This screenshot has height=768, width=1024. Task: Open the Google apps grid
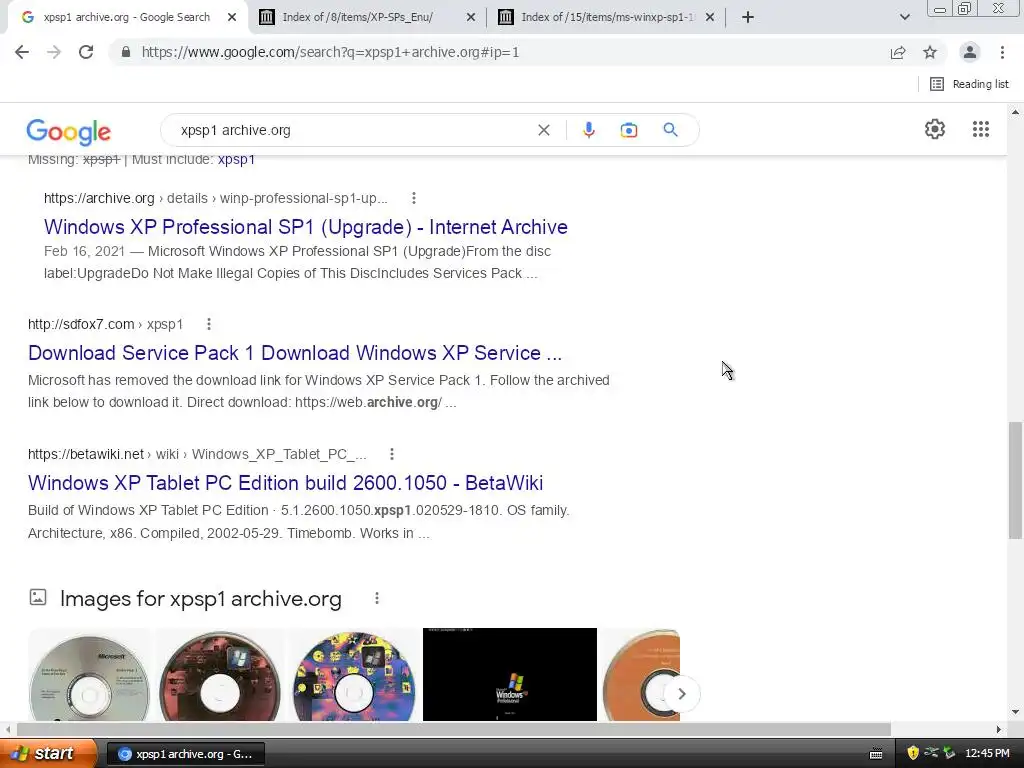point(981,129)
